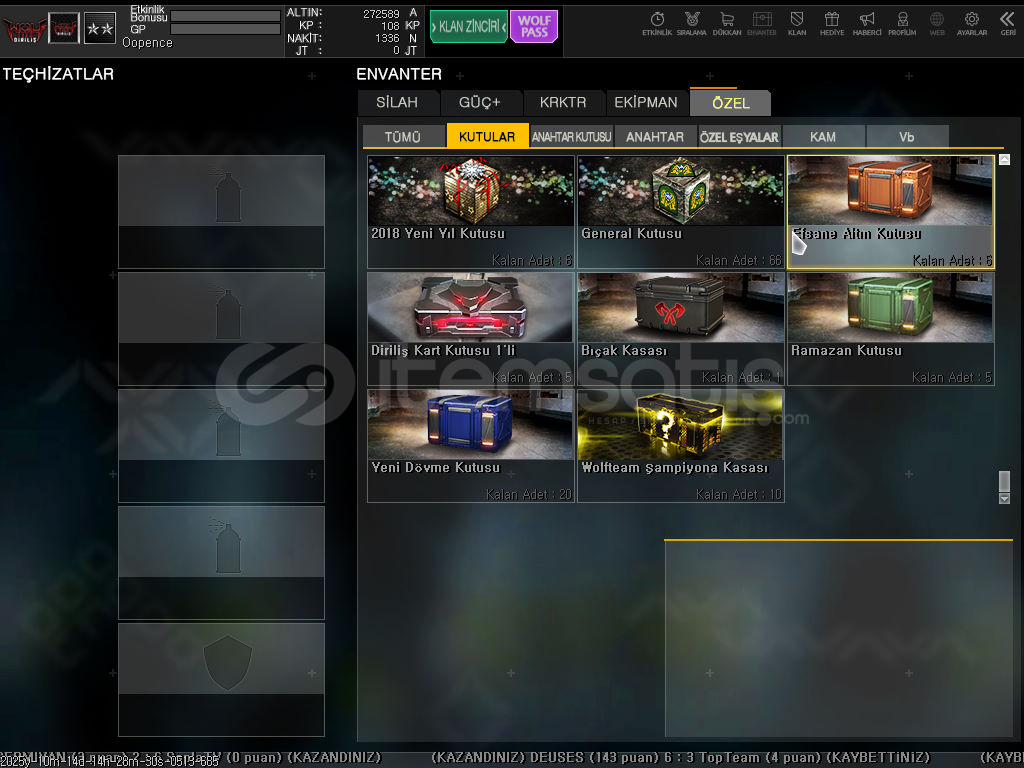Open the Vb sub-tab
Viewport: 1024px width, 768px height.
[906, 136]
